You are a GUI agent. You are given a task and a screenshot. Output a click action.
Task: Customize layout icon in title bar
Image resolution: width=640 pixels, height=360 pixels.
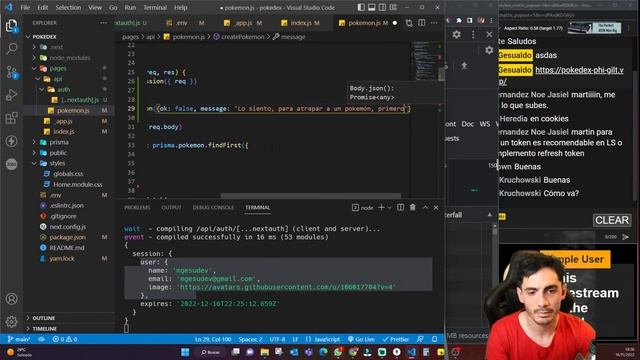point(393,7)
